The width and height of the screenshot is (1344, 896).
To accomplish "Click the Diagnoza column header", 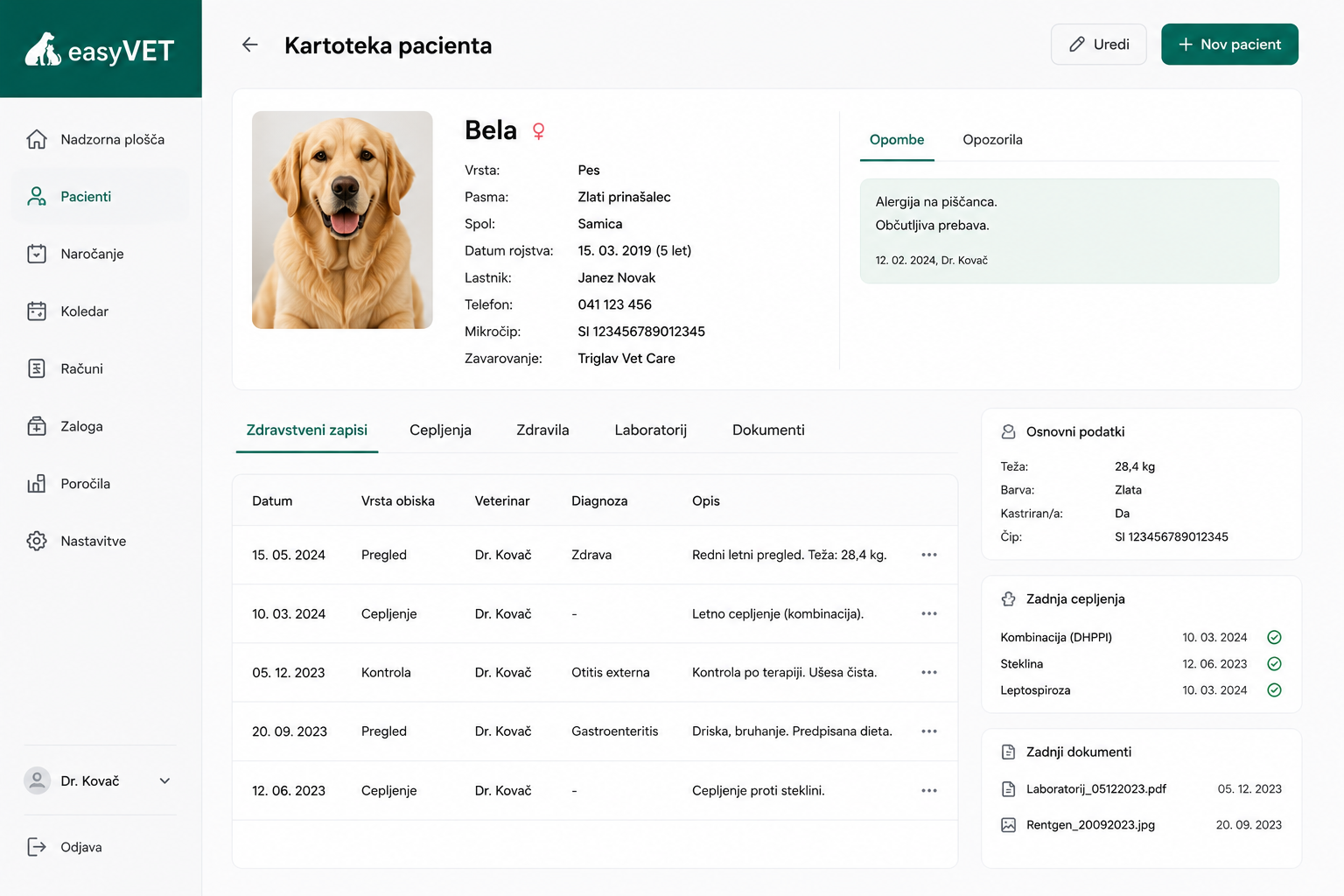I will click(x=599, y=501).
